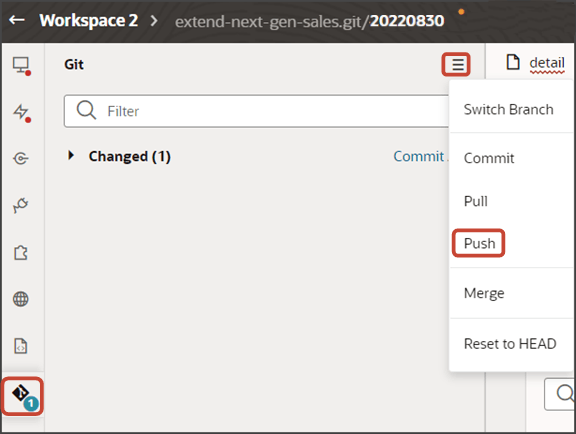Viewport: 576px width, 434px height.
Task: Click the extend-next-gen-sales.git/20220830 branch label
Action: [309, 21]
